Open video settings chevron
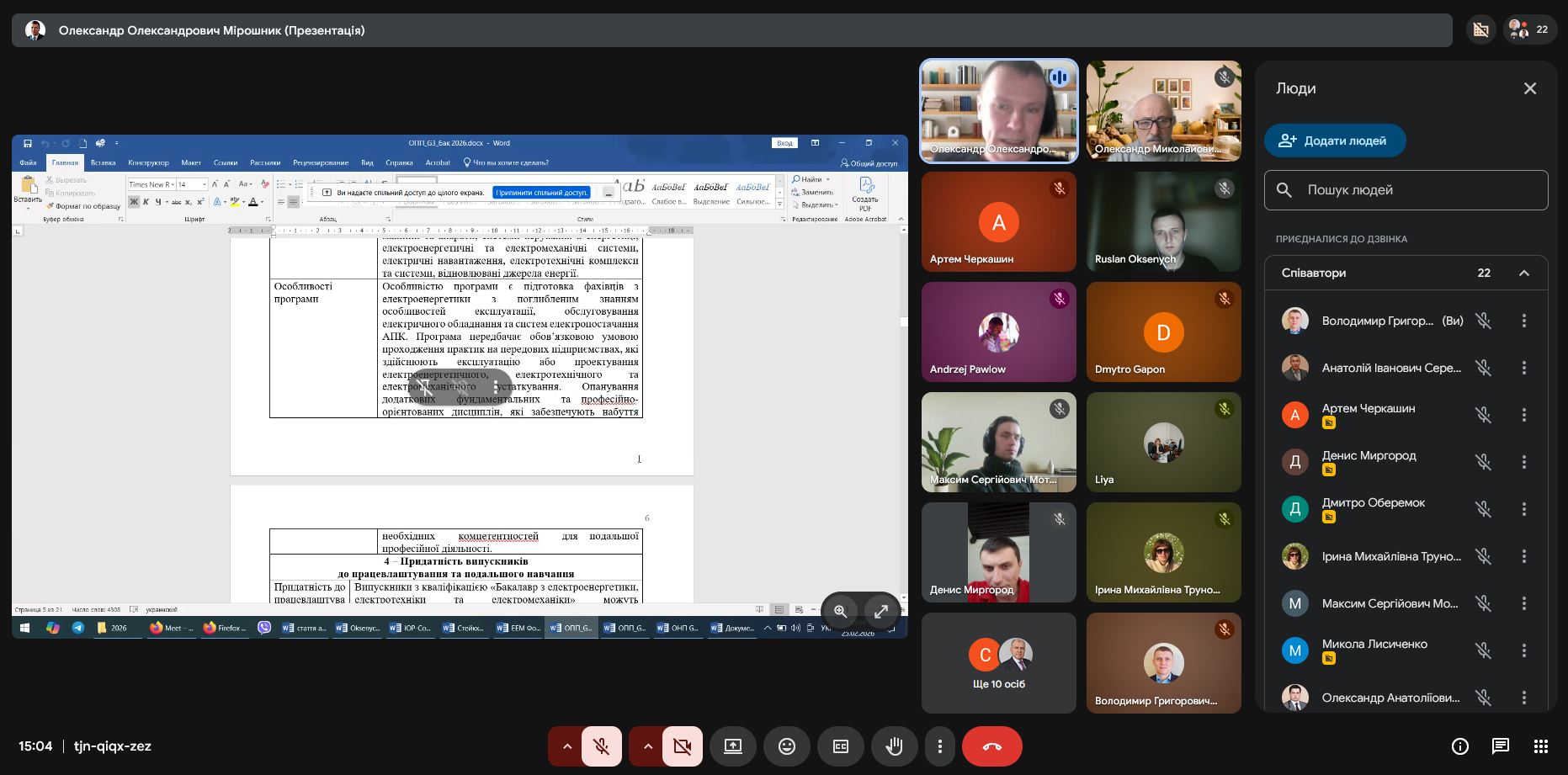 click(647, 746)
